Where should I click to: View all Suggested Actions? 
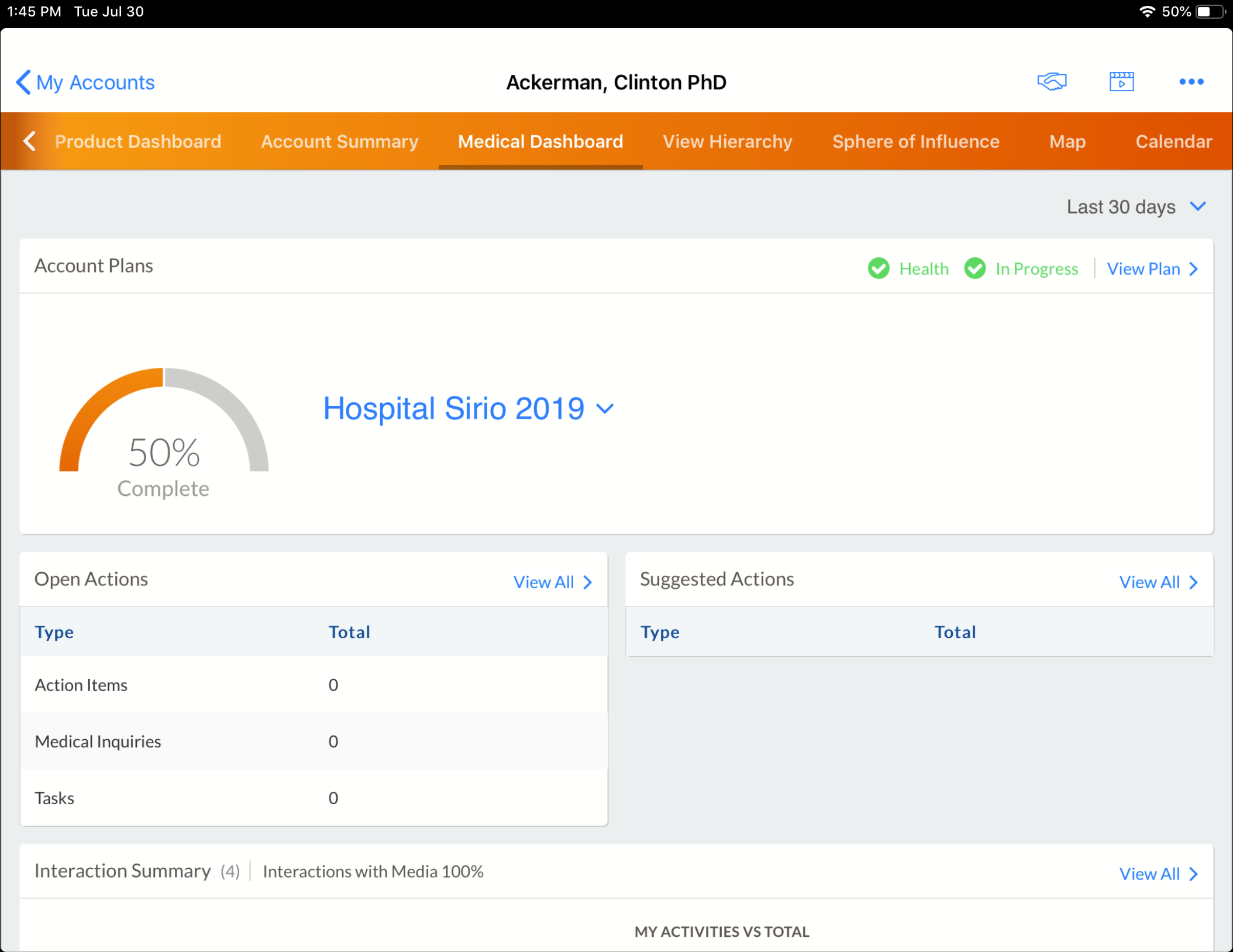click(1158, 582)
